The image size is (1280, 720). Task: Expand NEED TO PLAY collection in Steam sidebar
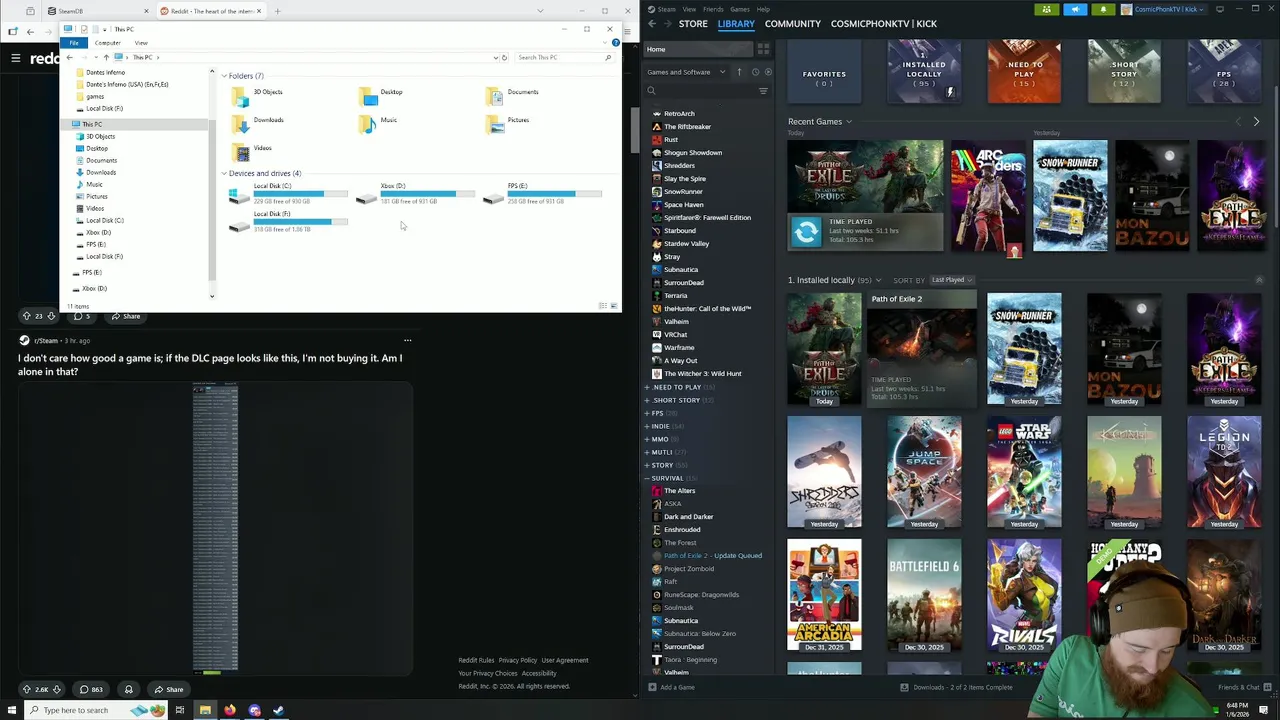pos(647,387)
